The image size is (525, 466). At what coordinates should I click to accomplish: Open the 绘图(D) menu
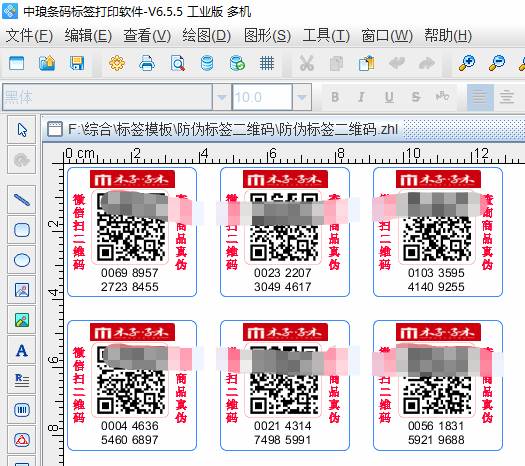[206, 35]
